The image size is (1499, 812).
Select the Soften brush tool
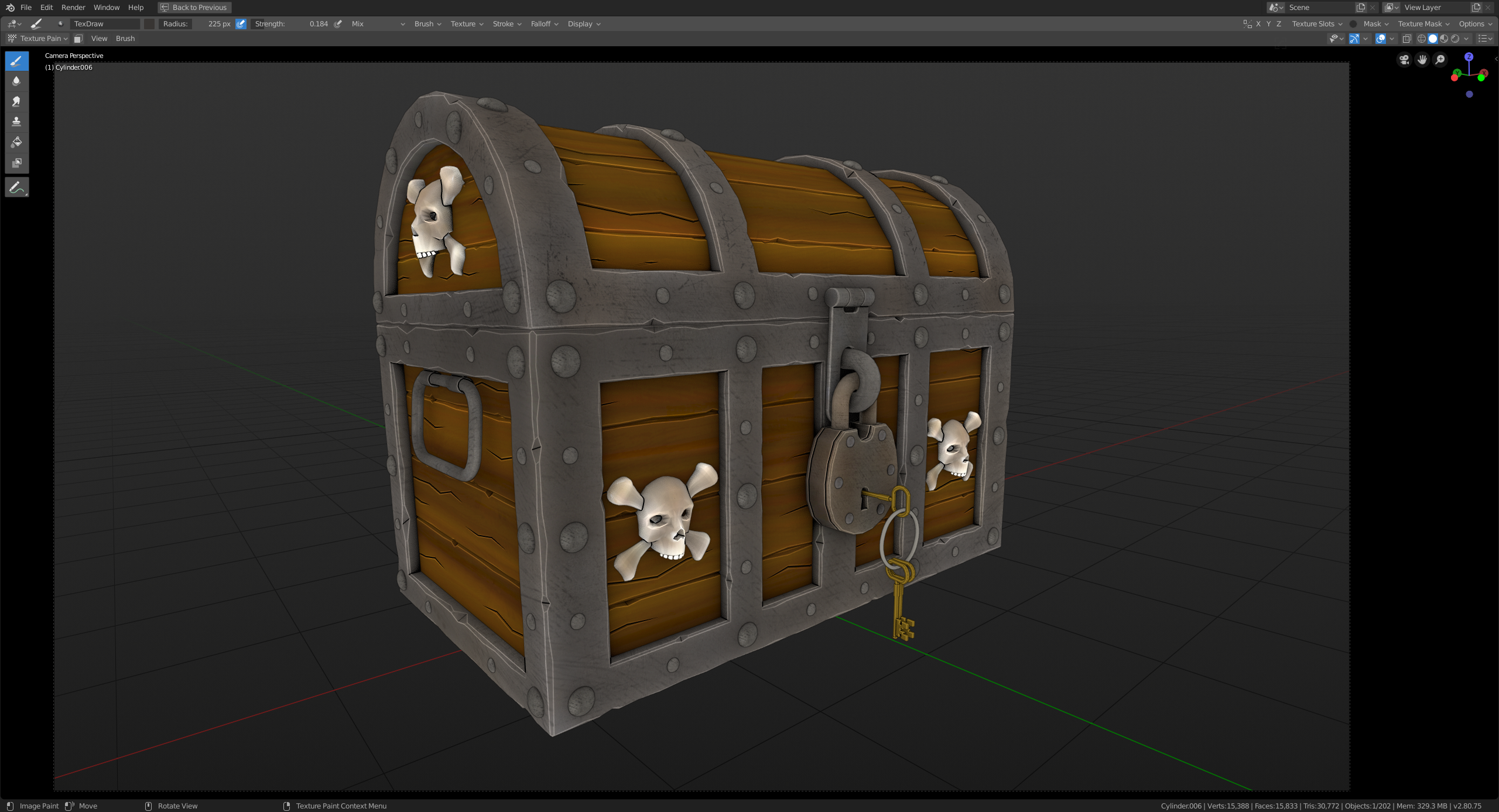[x=16, y=81]
